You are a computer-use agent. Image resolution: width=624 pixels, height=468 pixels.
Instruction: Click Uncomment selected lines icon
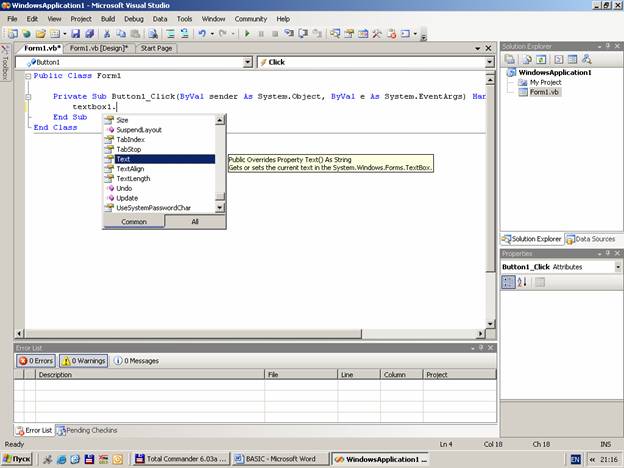click(184, 34)
